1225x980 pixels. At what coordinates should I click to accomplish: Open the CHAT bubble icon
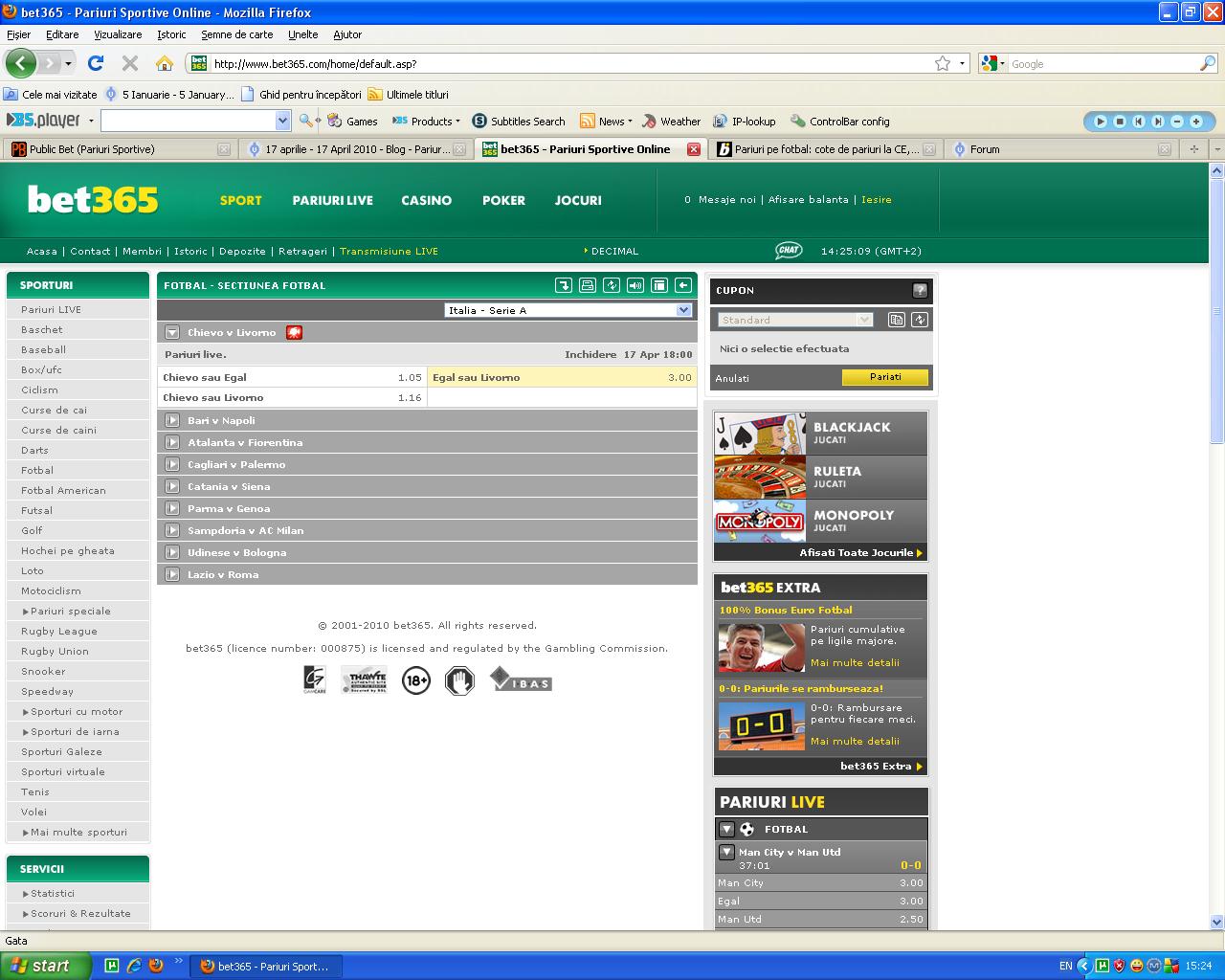pos(789,251)
